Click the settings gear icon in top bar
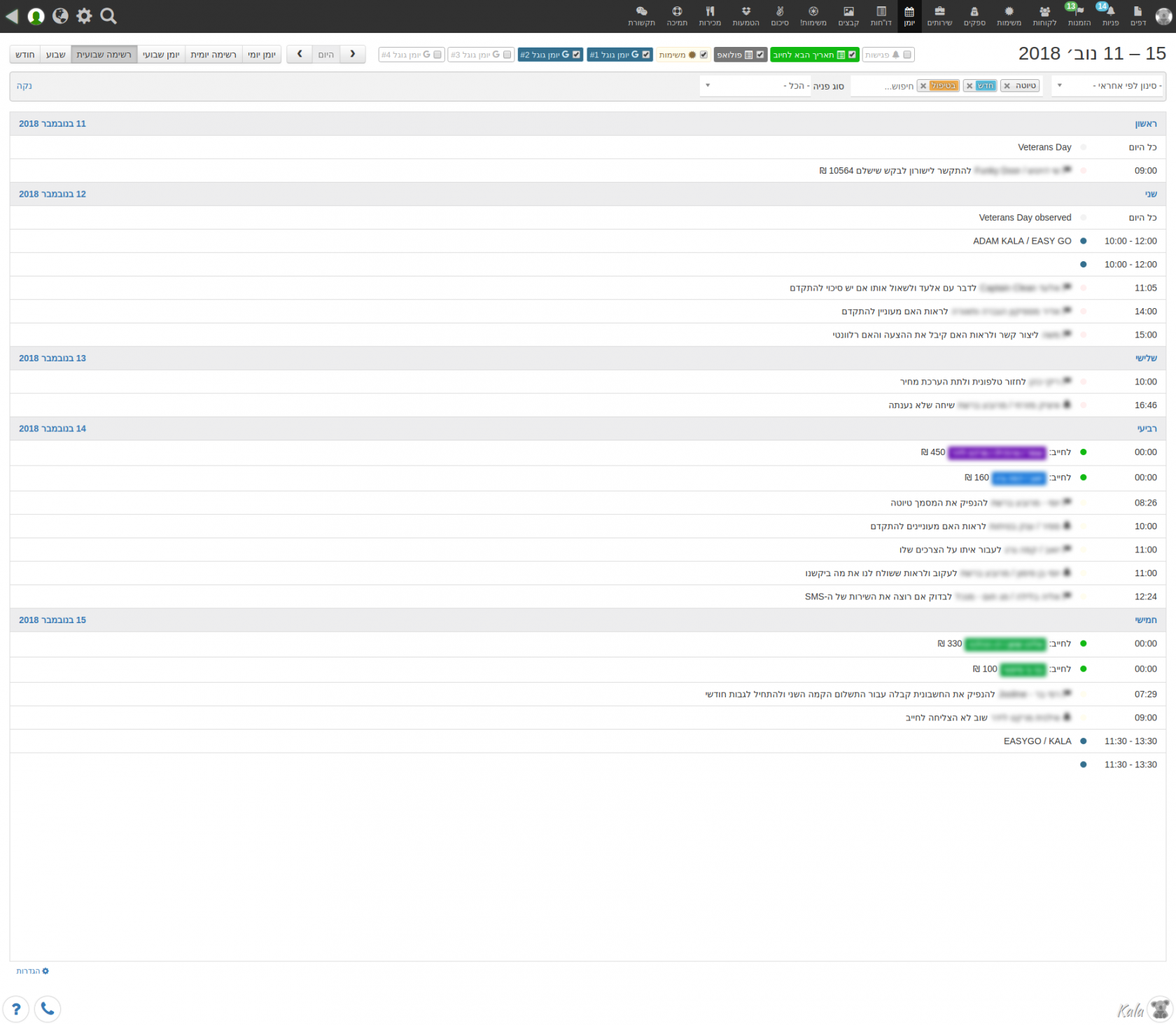Image resolution: width=1176 pixels, height=1025 pixels. [84, 16]
